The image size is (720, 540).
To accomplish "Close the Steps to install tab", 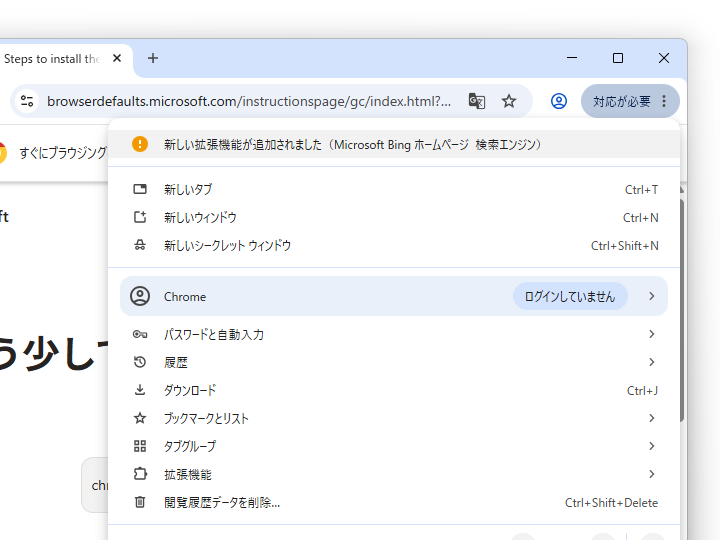I will (x=117, y=58).
